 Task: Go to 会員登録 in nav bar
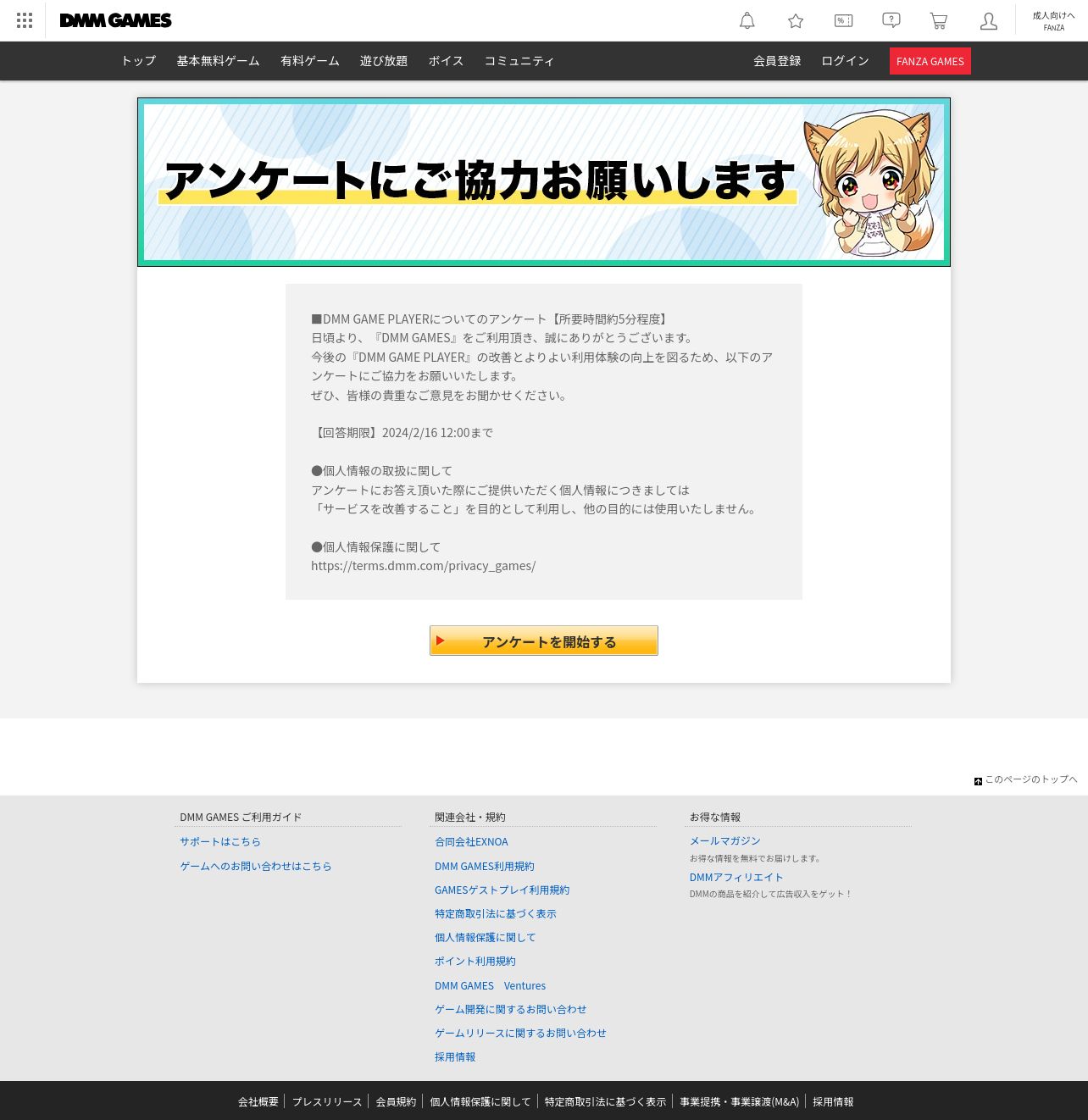[777, 61]
